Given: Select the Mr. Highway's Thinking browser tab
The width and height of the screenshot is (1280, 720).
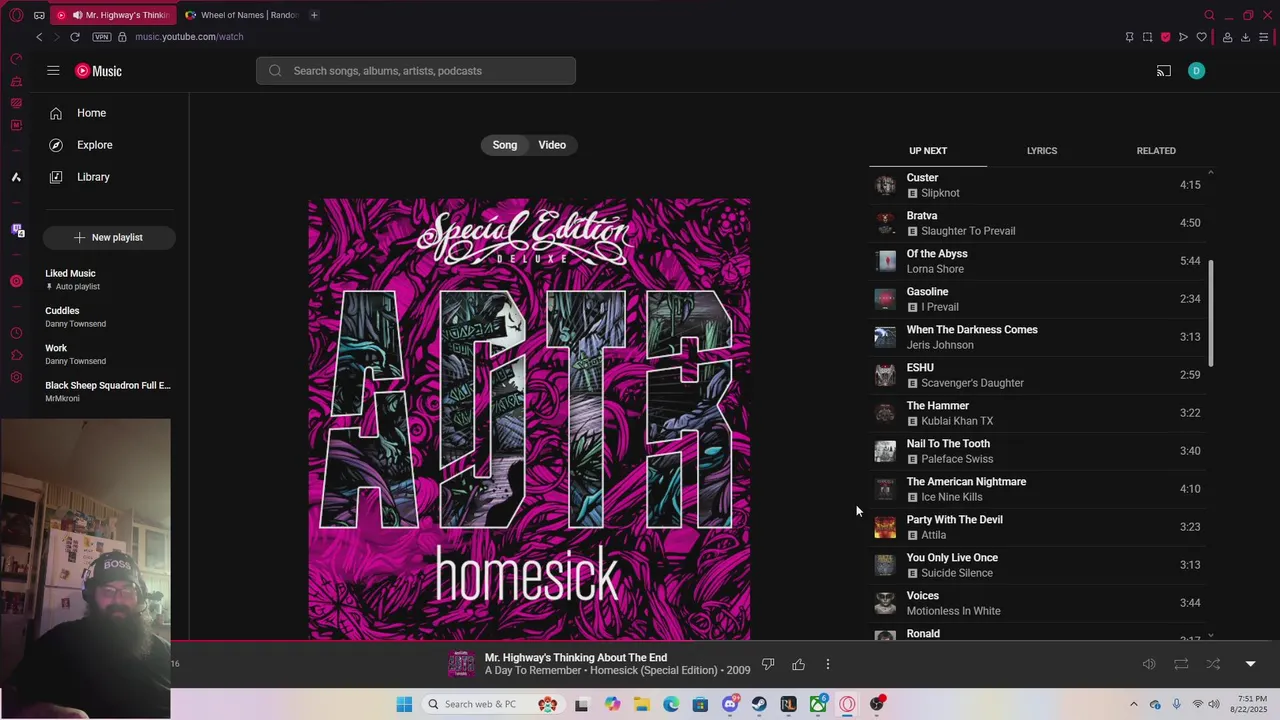Looking at the screenshot, I should [x=113, y=15].
